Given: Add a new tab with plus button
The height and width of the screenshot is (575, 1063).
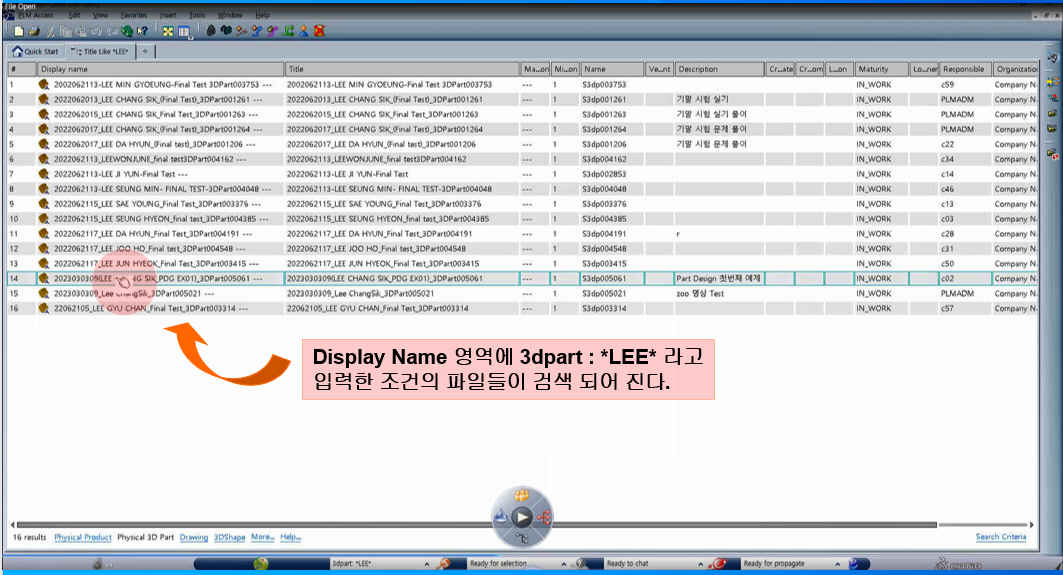Looking at the screenshot, I should pos(146,51).
